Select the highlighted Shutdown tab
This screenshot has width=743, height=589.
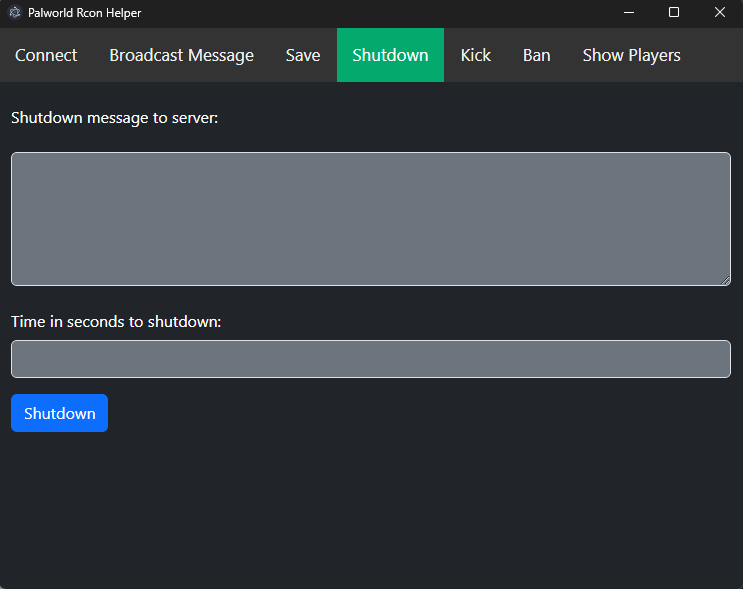[x=390, y=55]
